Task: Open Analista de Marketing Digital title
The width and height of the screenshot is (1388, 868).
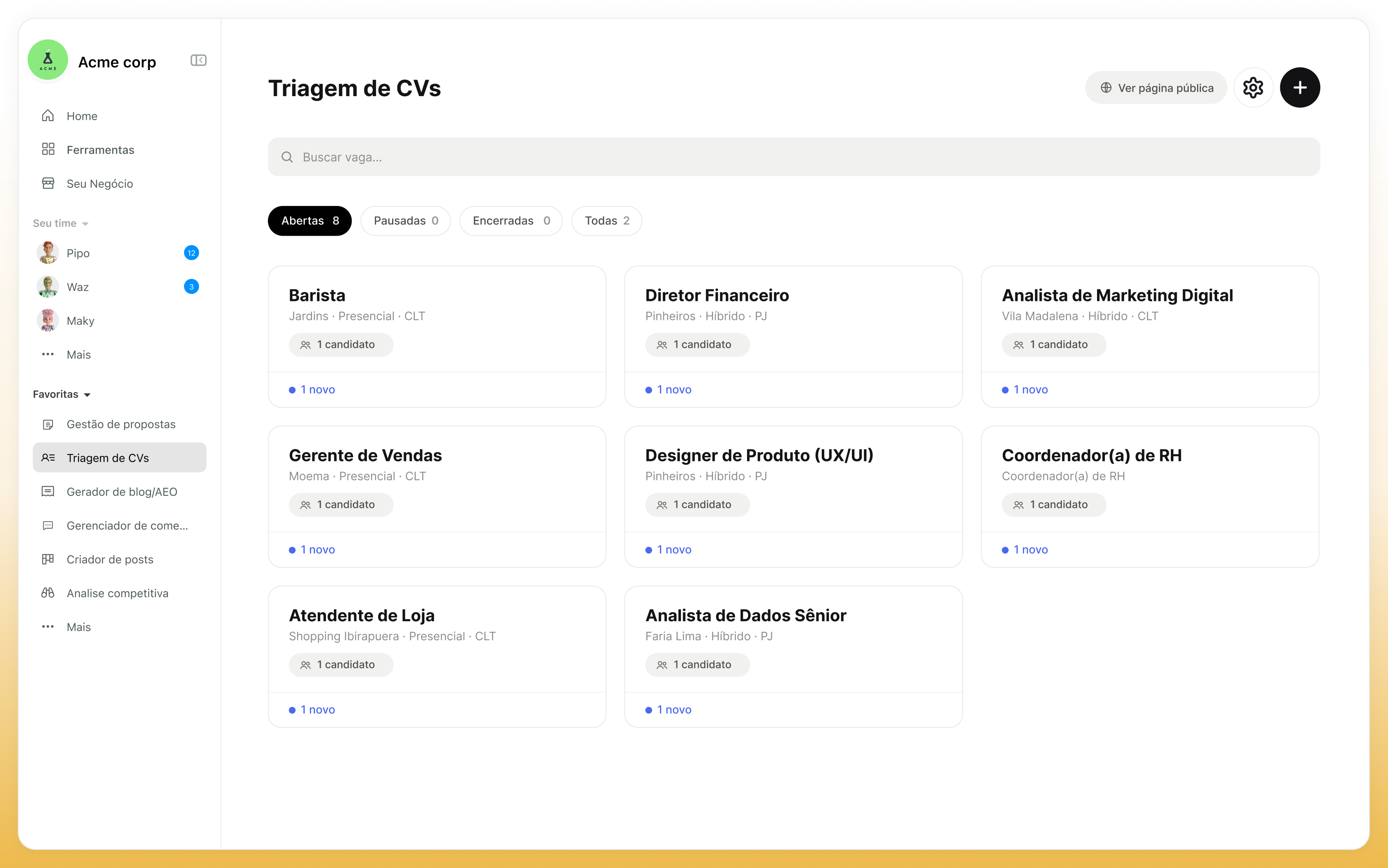Action: pyautogui.click(x=1117, y=295)
